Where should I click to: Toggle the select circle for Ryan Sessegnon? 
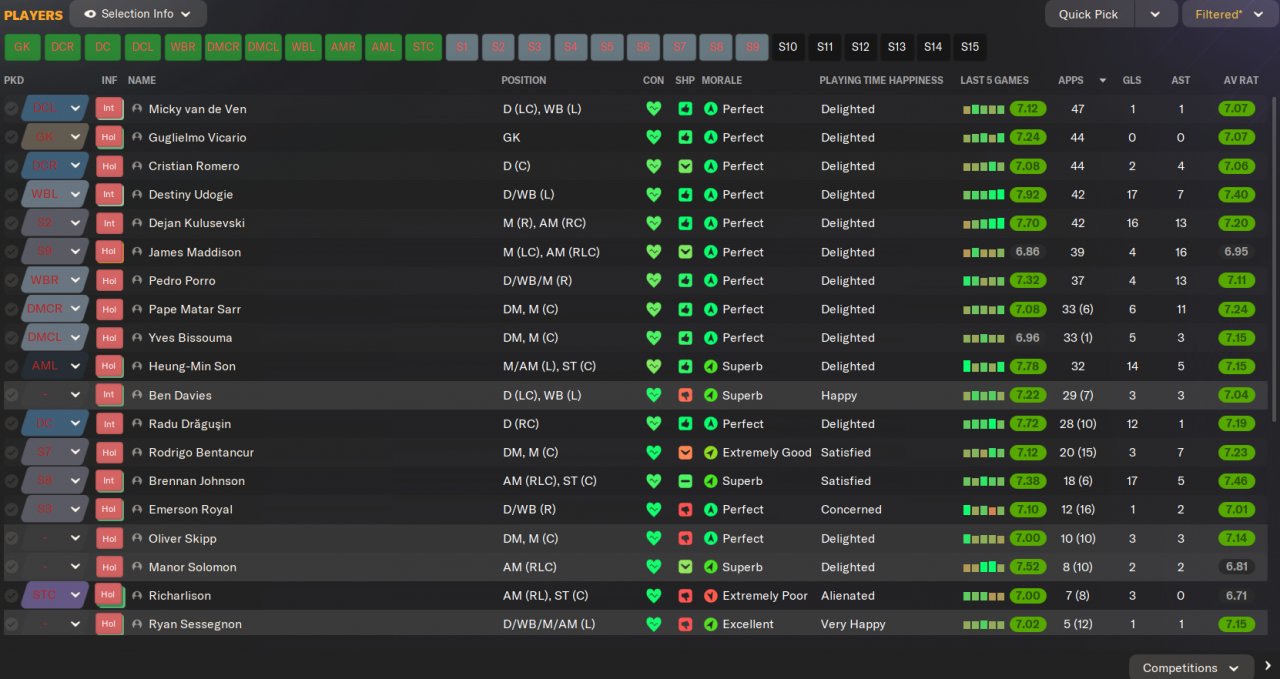tap(11, 624)
